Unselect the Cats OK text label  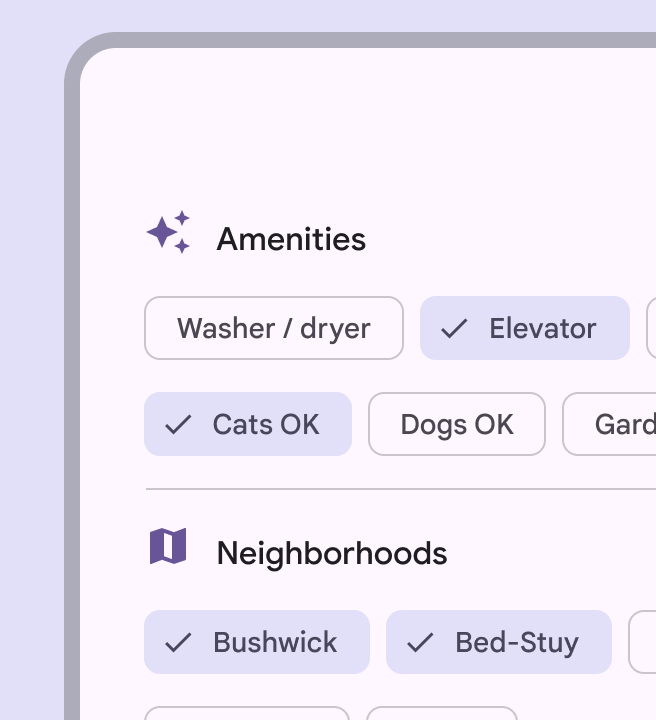[266, 424]
